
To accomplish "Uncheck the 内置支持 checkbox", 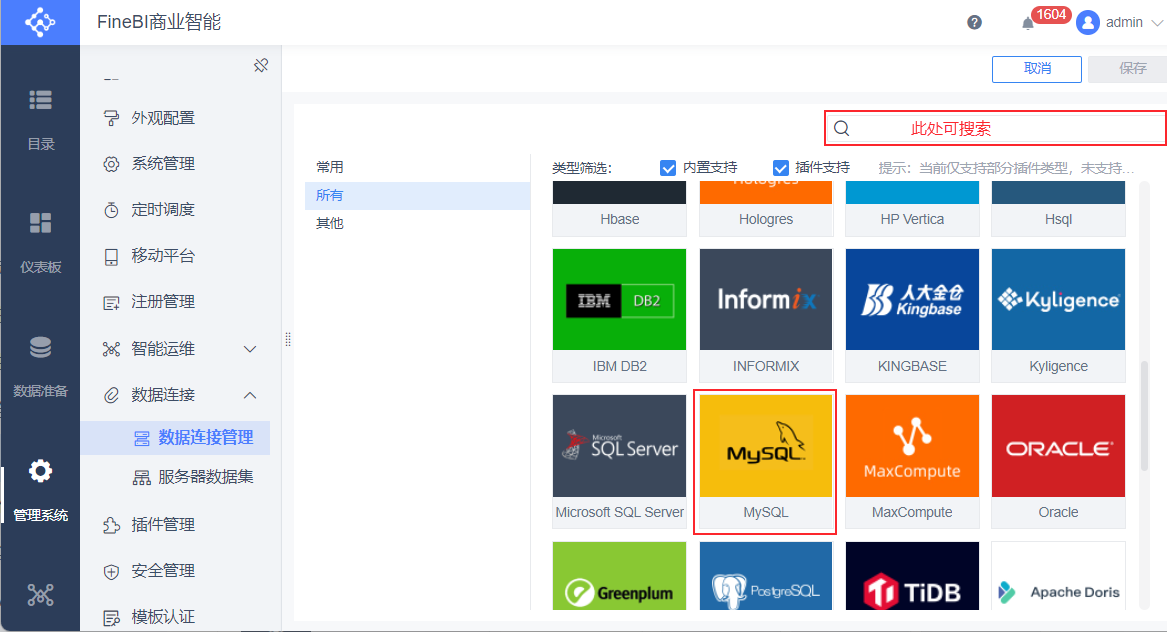I will coord(668,167).
